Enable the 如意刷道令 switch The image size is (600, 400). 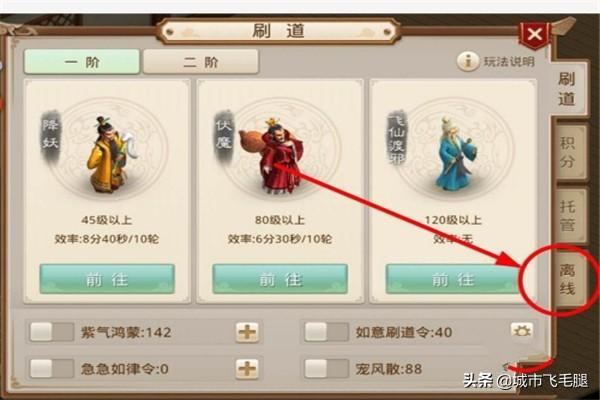pos(326,331)
